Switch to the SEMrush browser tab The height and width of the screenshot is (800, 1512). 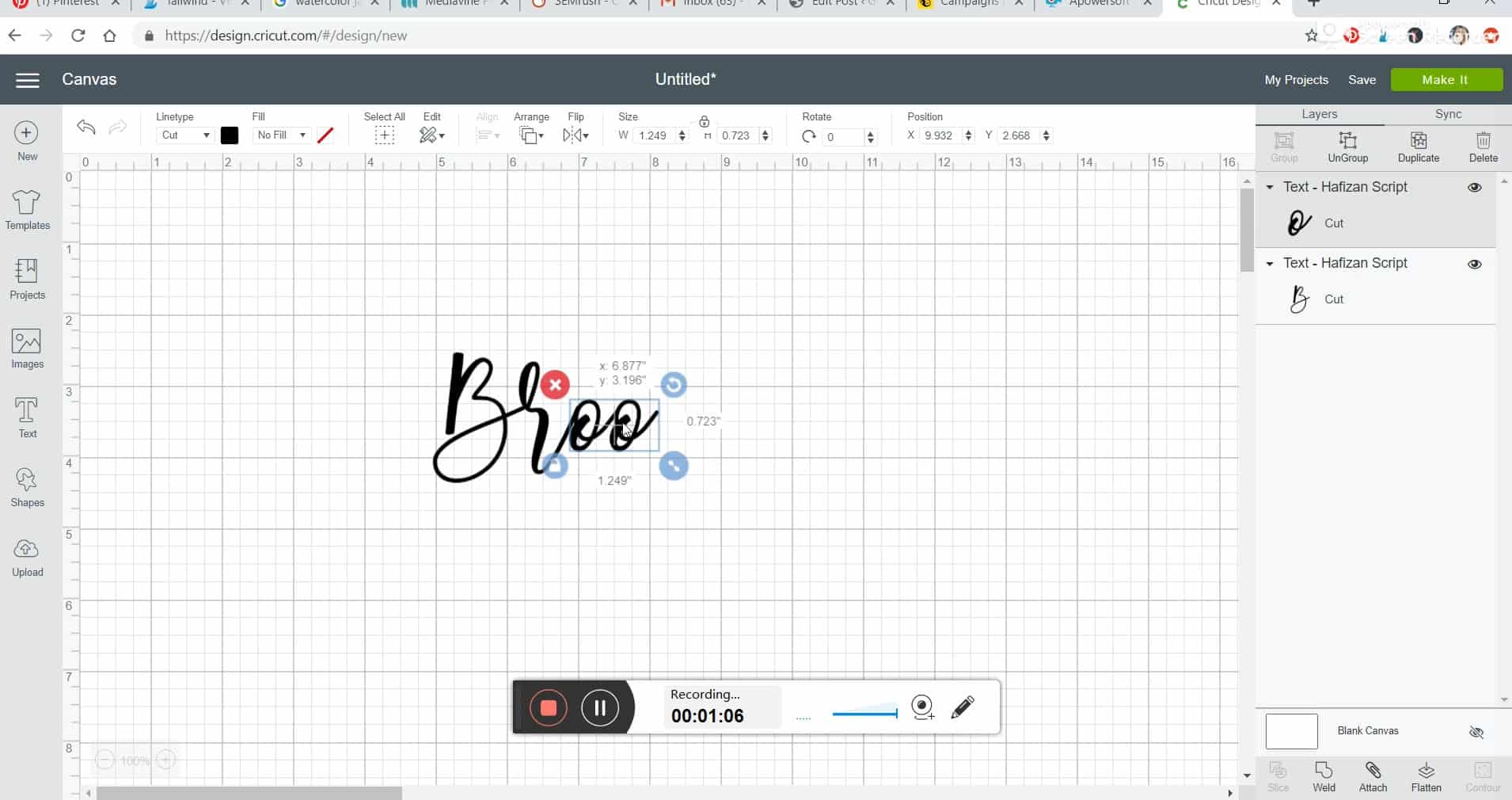tap(586, 4)
